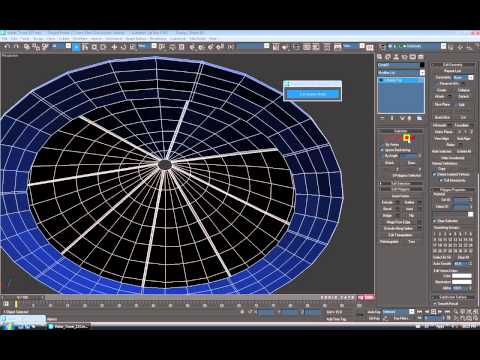Enable the By Vertex checkbox
This screenshot has width=480, height=360.
point(382,145)
